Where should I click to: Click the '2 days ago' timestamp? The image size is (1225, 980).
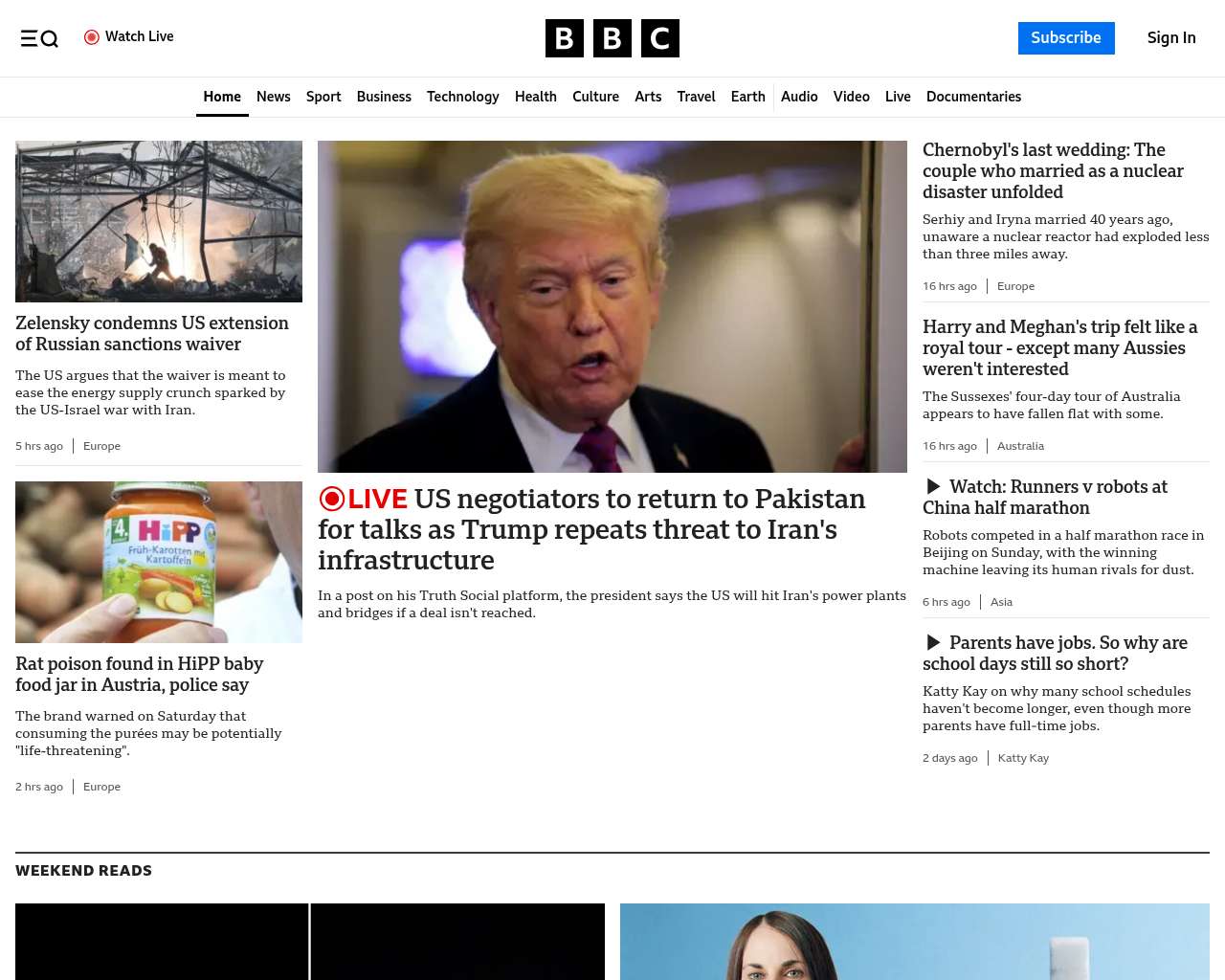[950, 758]
